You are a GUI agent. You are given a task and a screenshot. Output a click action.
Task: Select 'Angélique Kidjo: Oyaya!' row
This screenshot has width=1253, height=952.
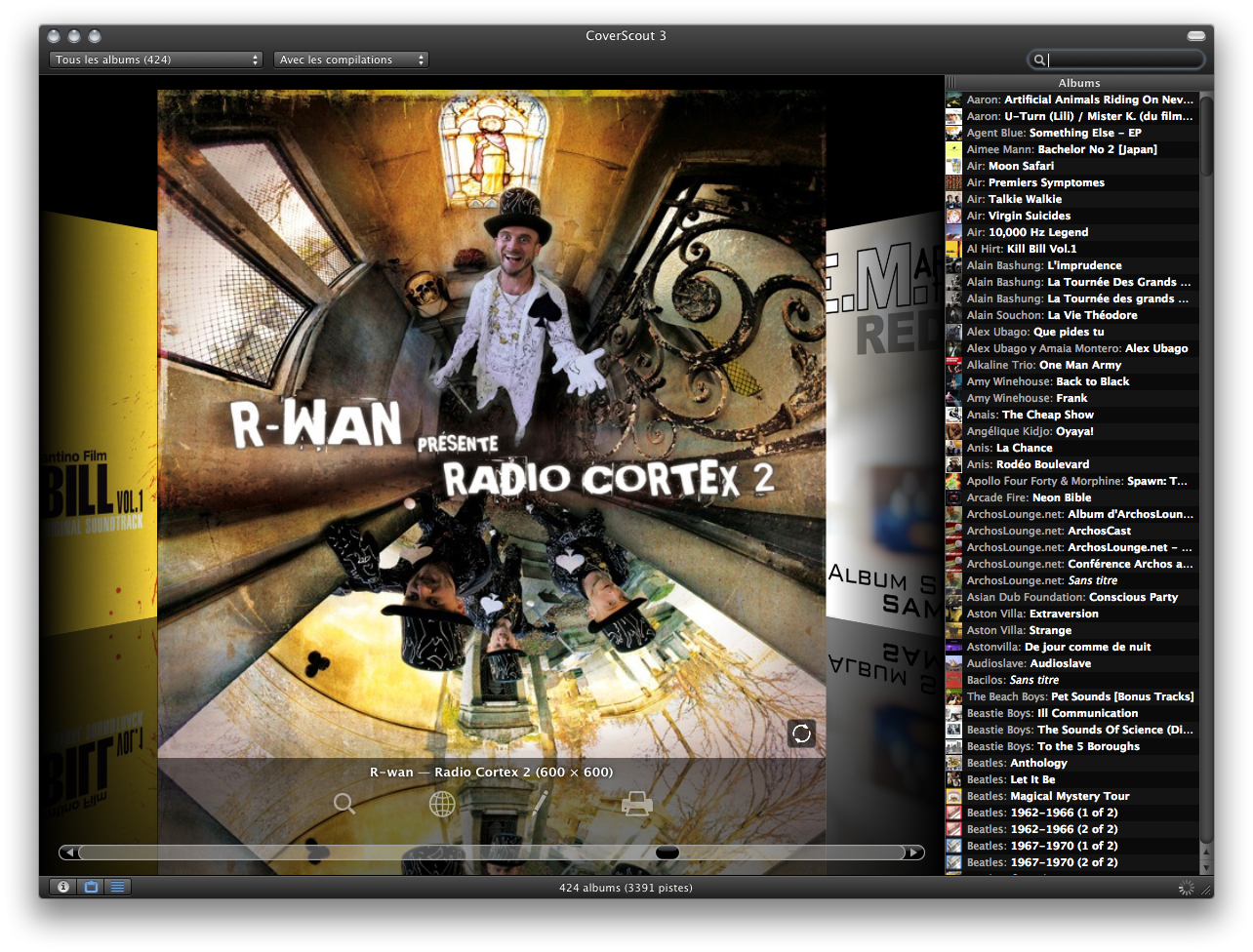pyautogui.click(x=1071, y=431)
